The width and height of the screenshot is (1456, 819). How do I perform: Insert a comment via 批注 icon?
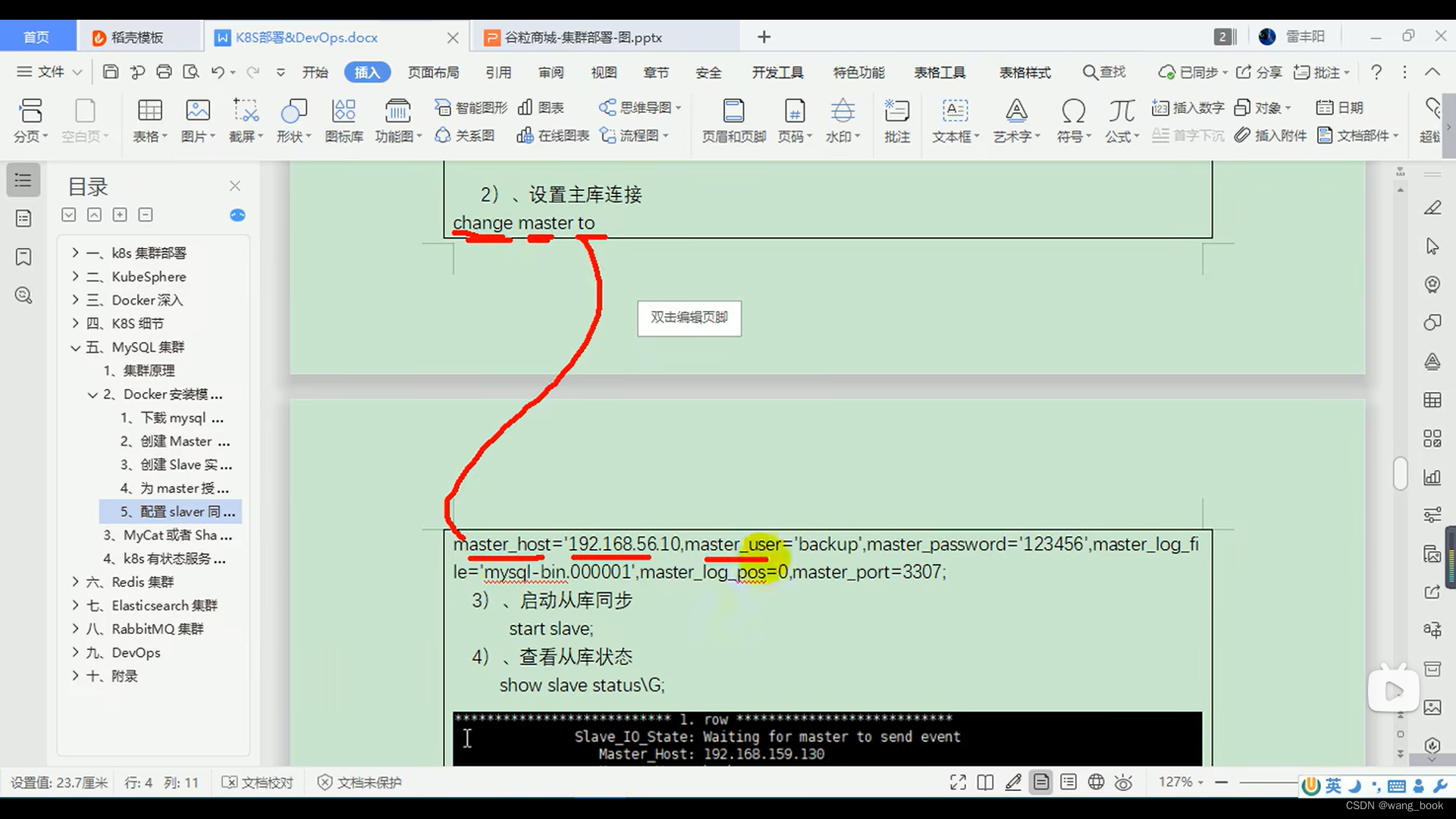tap(897, 121)
